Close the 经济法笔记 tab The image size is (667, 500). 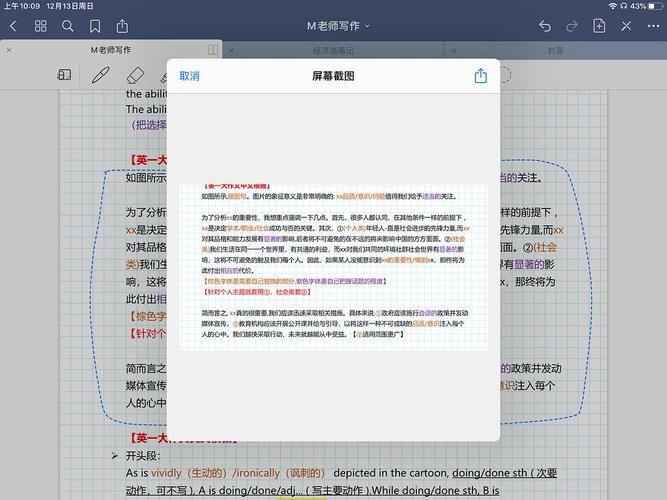pyautogui.click(x=231, y=51)
